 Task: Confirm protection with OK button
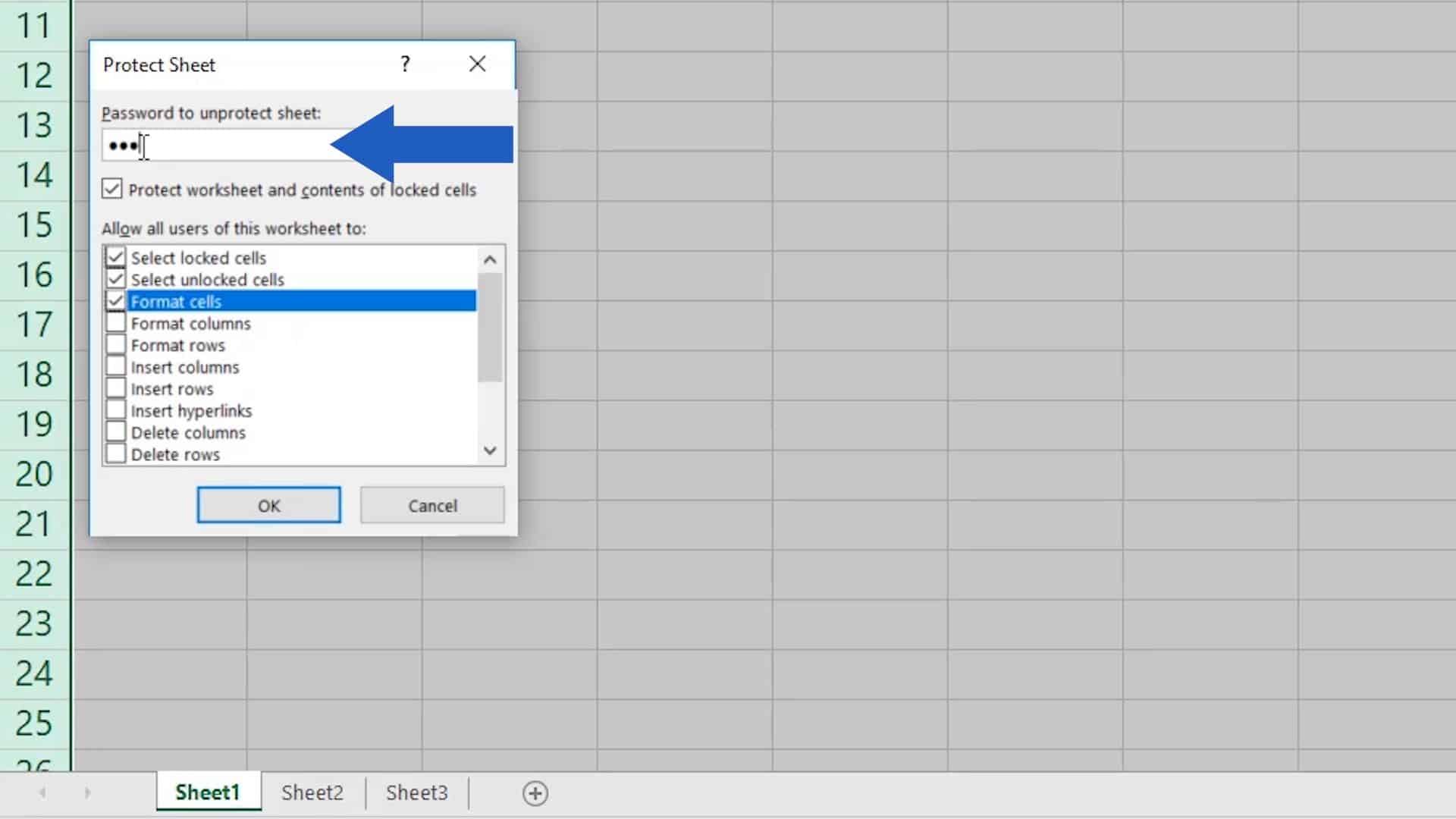click(x=268, y=506)
